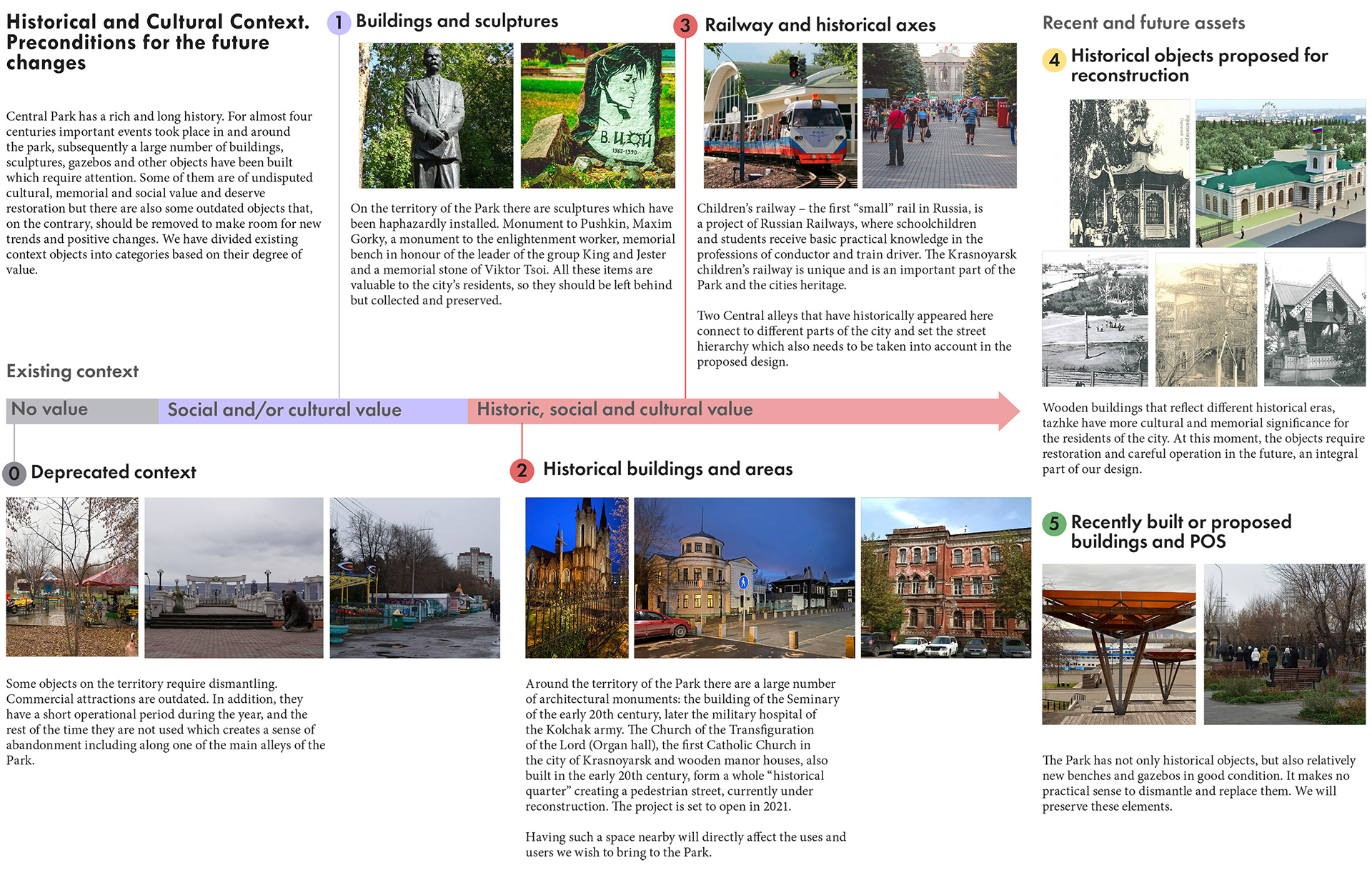The width and height of the screenshot is (1372, 870).
Task: Click the 'Historical buildings and areas' heading
Action: click(x=667, y=469)
